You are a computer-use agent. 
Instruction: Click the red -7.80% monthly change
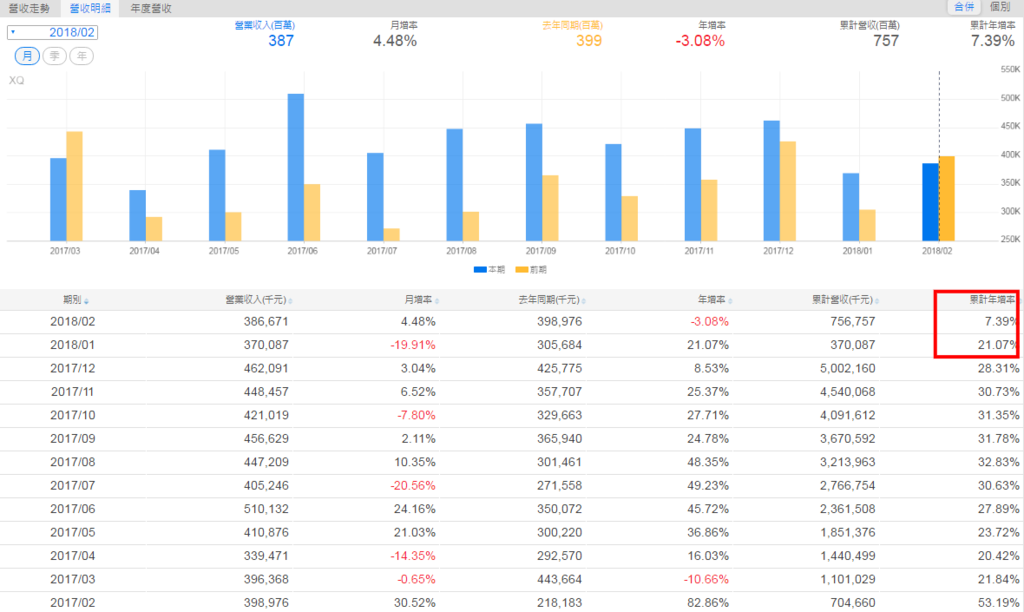click(416, 415)
